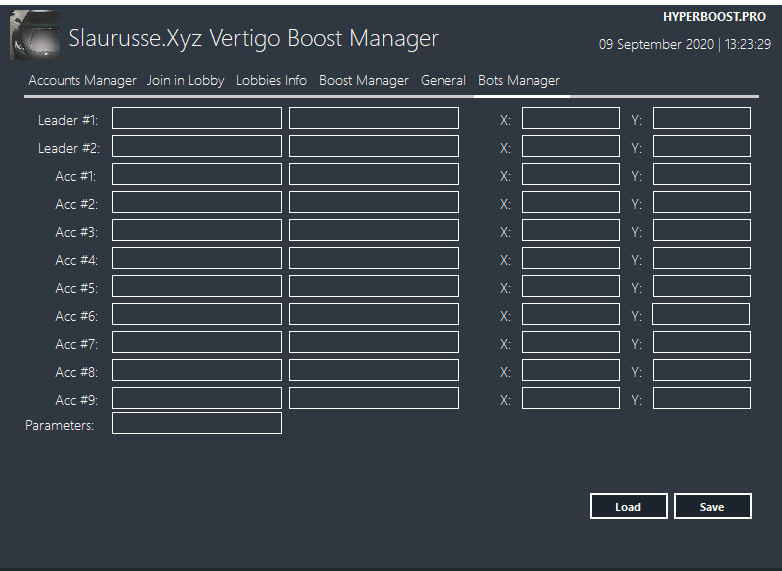The image size is (782, 571).
Task: Focus the Parameters input field
Action: (x=197, y=424)
